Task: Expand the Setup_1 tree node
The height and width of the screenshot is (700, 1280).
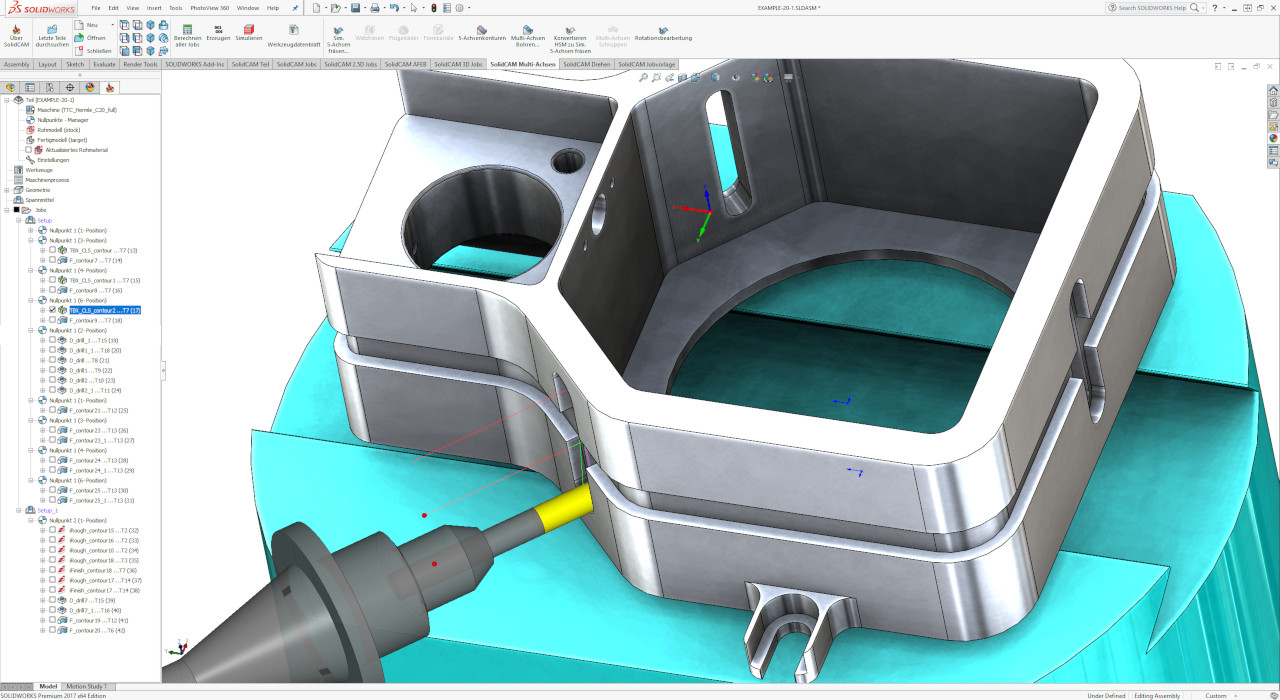Action: 19,511
